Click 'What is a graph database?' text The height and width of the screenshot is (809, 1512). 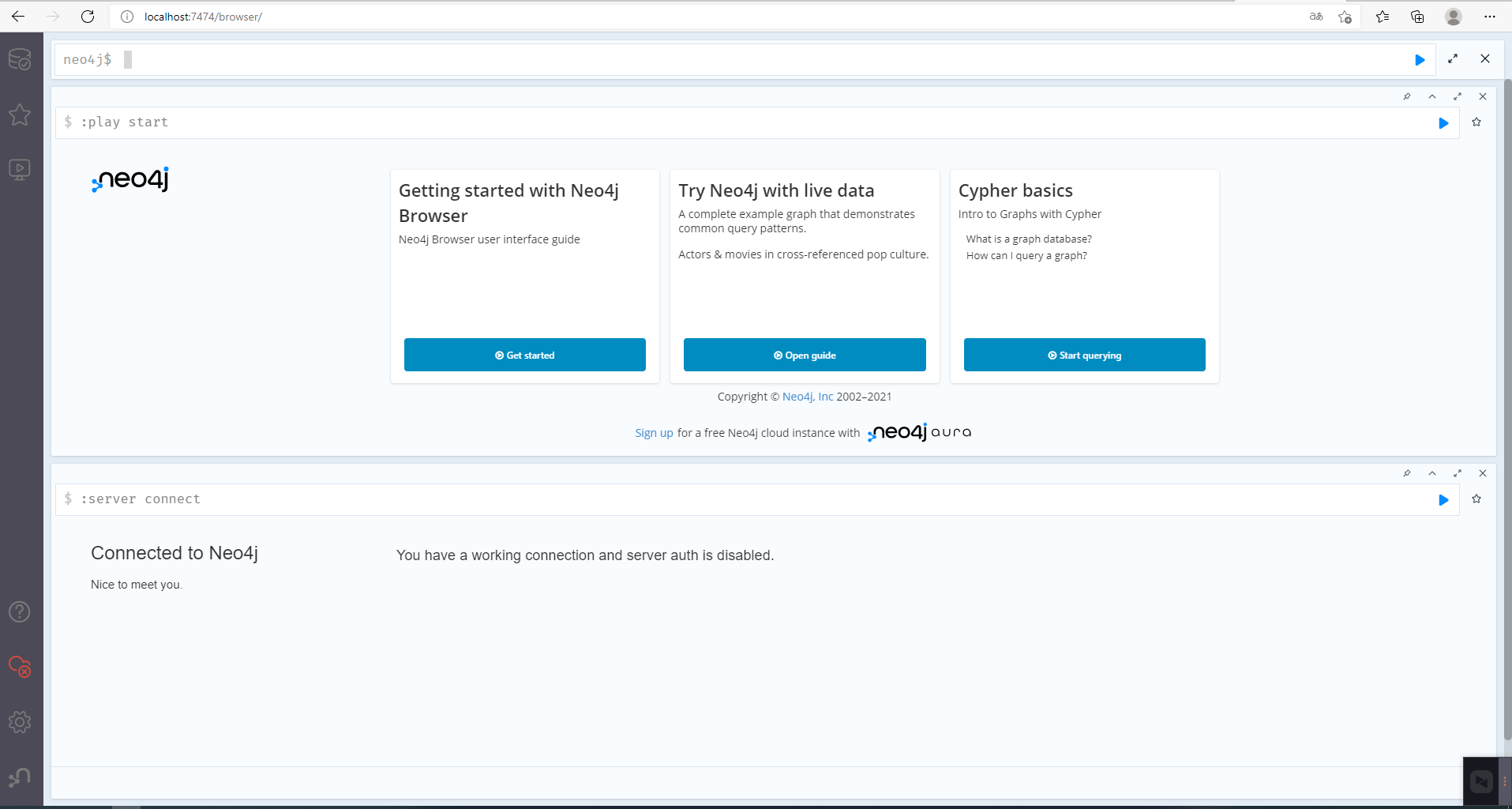[x=1029, y=239]
